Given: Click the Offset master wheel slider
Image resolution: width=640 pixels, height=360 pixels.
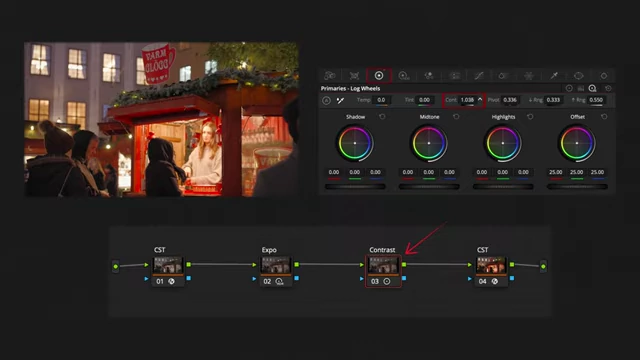Looking at the screenshot, I should pyautogui.click(x=577, y=187).
